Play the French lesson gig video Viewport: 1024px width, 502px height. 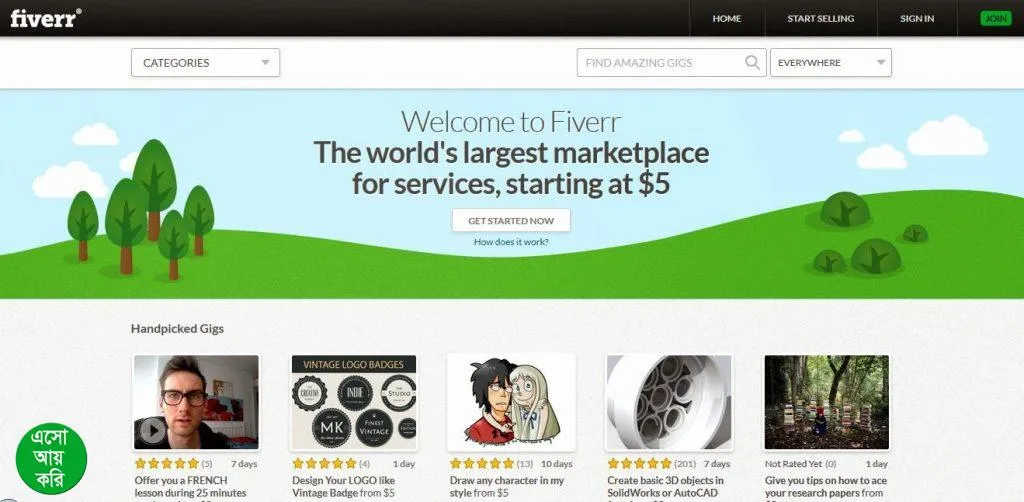[x=153, y=430]
